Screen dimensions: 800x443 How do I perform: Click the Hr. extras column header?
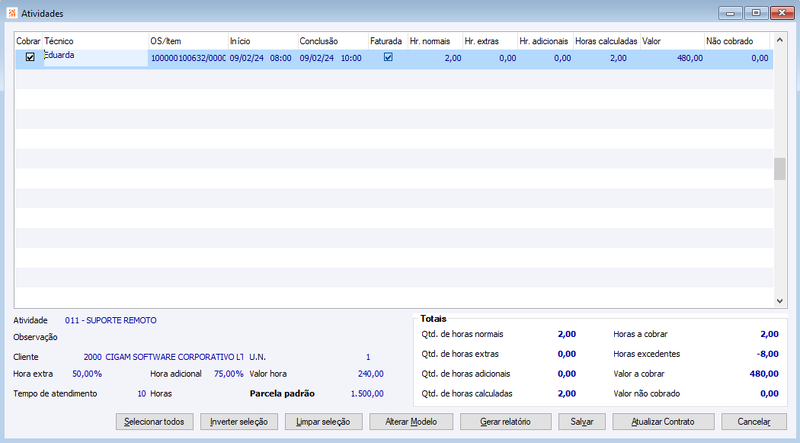[490, 41]
